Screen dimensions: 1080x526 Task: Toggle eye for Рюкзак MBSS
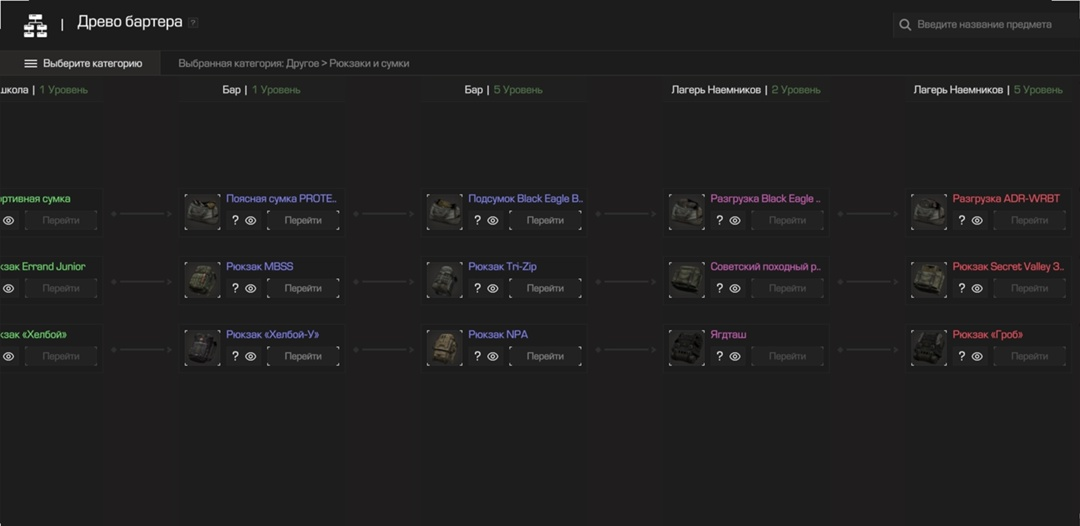251,288
